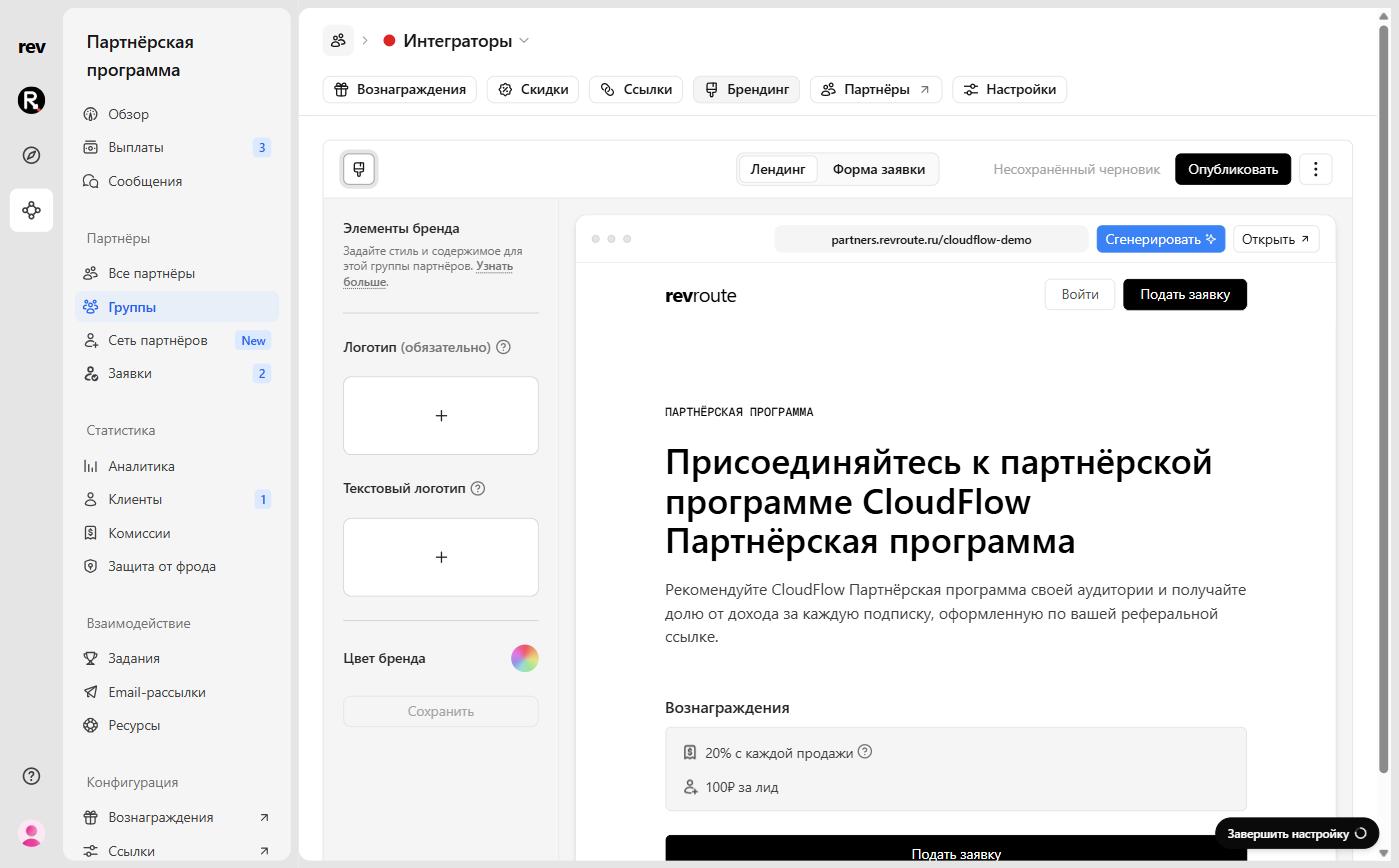
Task: Select the Лендинг toggle option
Action: coord(778,169)
